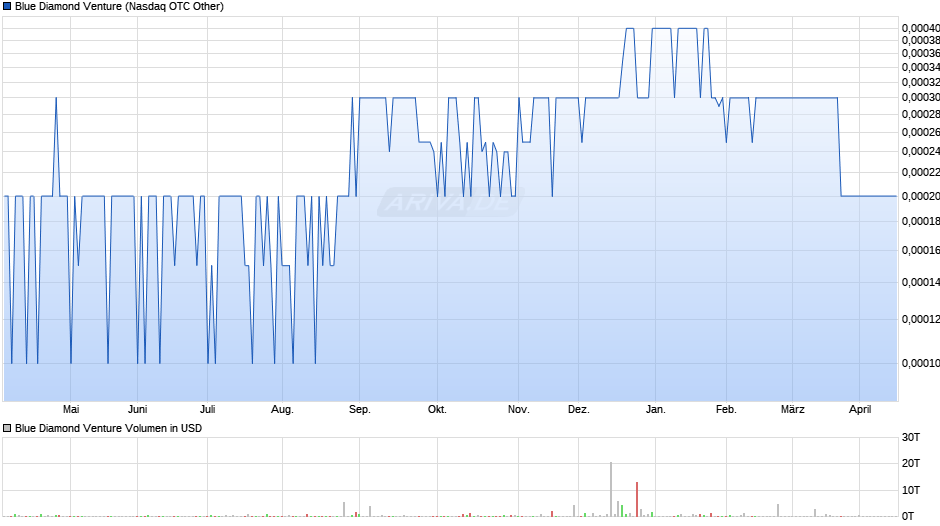The image size is (940, 526).
Task: Click the 'Sep.' month label
Action: [x=360, y=409]
